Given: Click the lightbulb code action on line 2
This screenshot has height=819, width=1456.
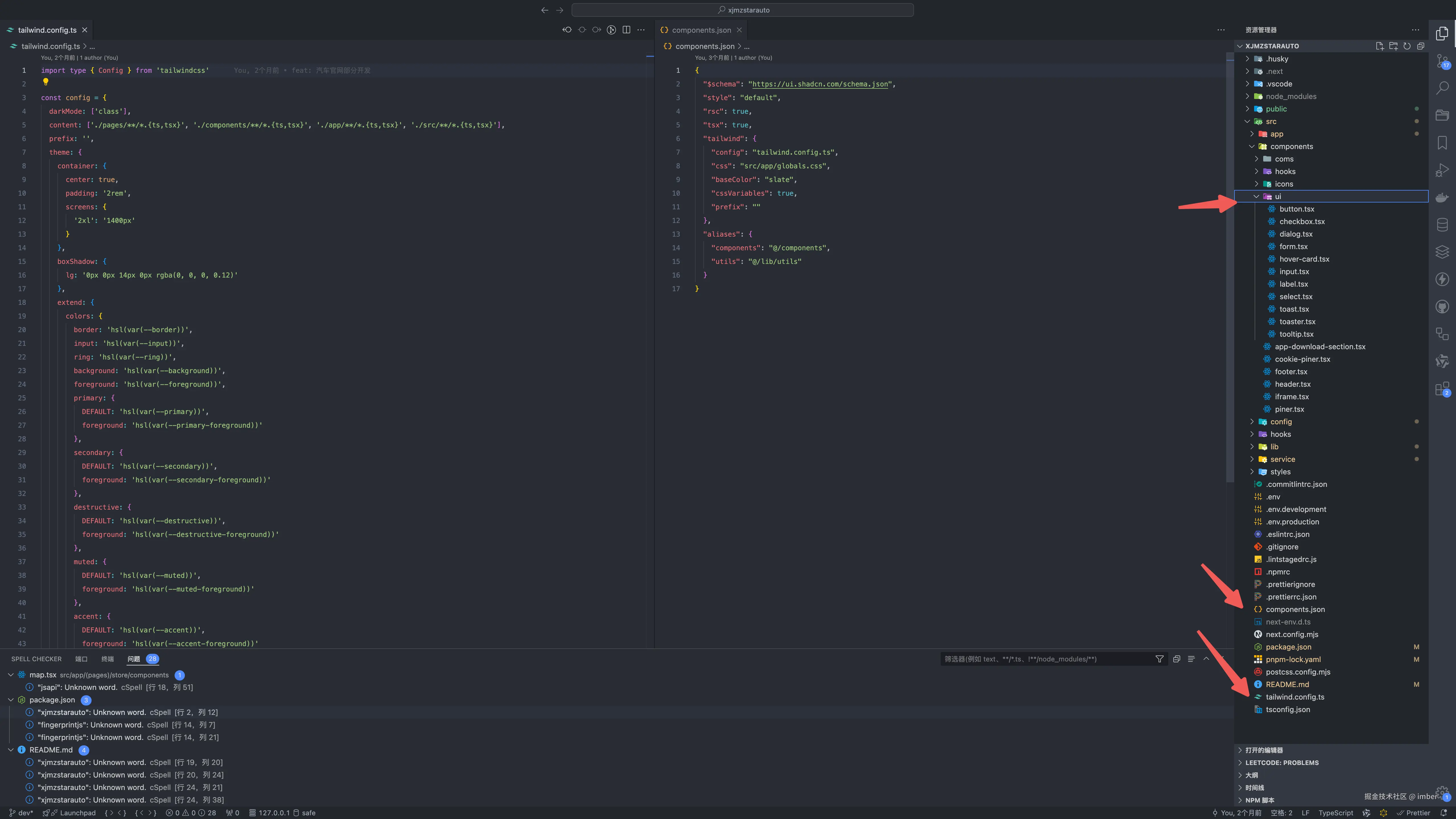Looking at the screenshot, I should pos(46,82).
